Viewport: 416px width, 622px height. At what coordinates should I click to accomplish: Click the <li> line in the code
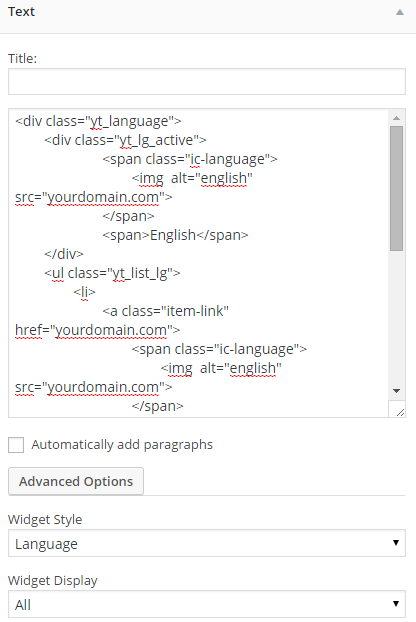[x=84, y=292]
